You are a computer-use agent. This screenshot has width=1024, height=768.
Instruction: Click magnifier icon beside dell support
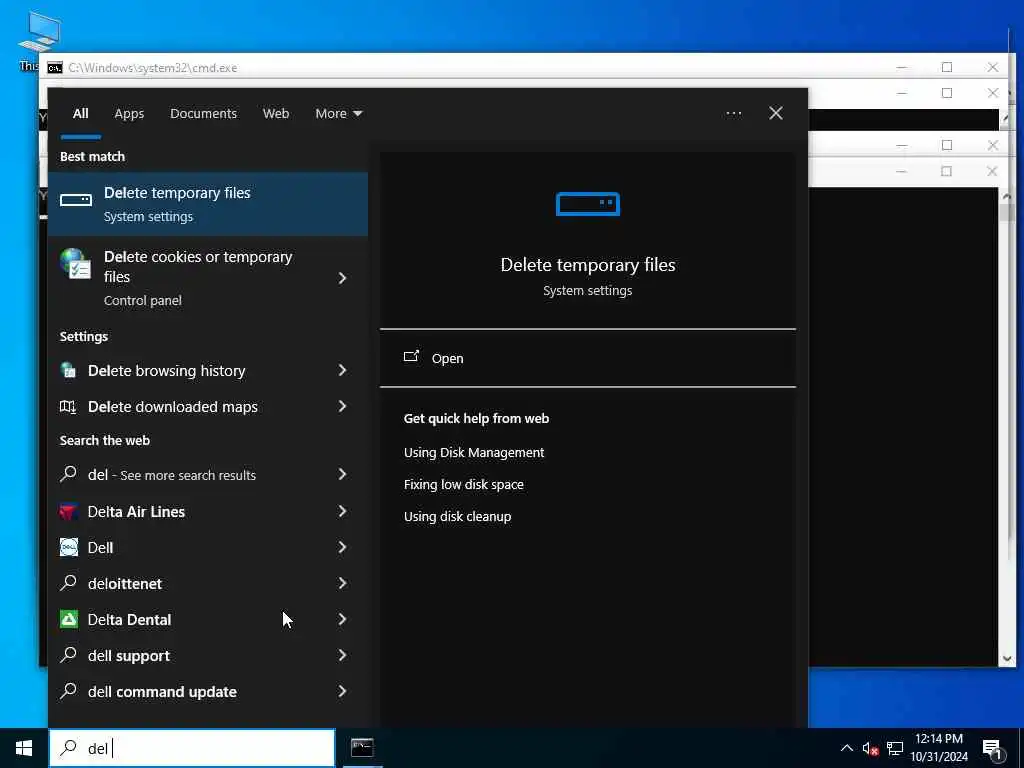click(x=68, y=654)
